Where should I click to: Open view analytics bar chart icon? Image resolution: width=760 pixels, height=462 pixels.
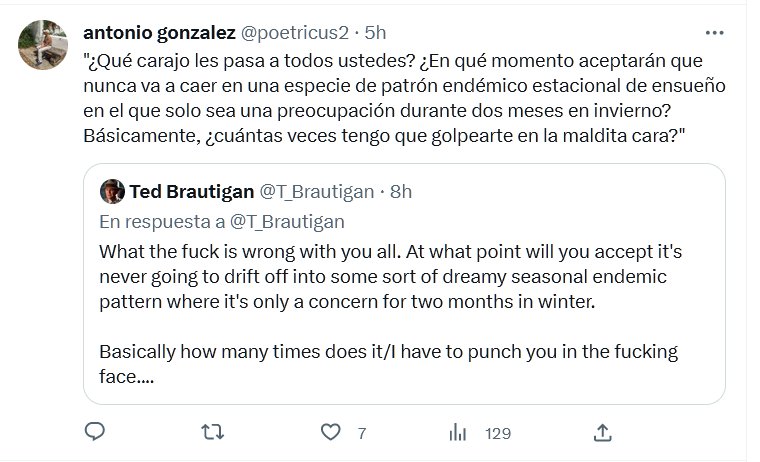tap(459, 432)
